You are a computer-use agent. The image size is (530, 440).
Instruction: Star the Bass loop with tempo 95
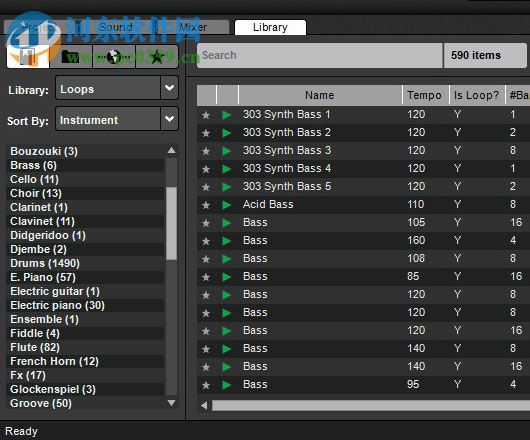206,385
